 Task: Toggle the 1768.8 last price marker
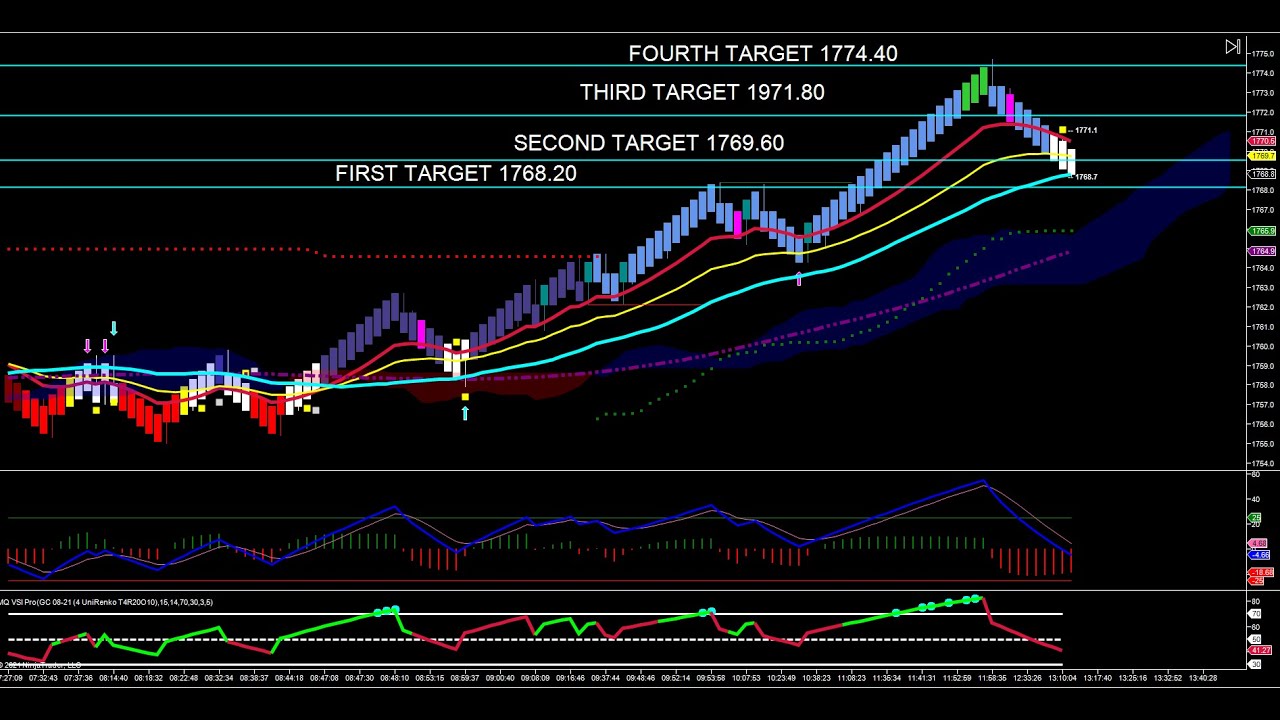(1261, 173)
